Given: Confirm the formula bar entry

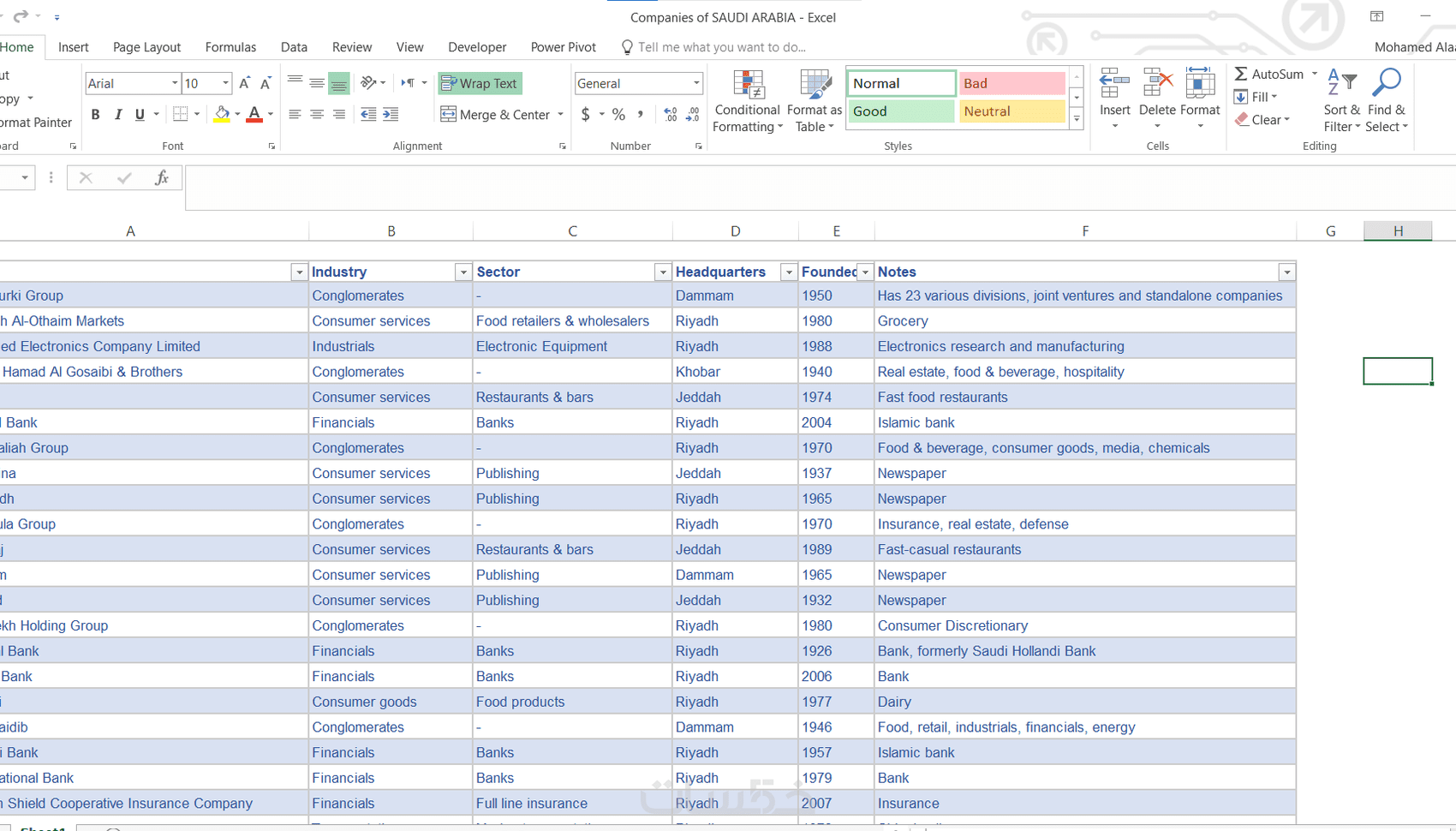Looking at the screenshot, I should 124,177.
